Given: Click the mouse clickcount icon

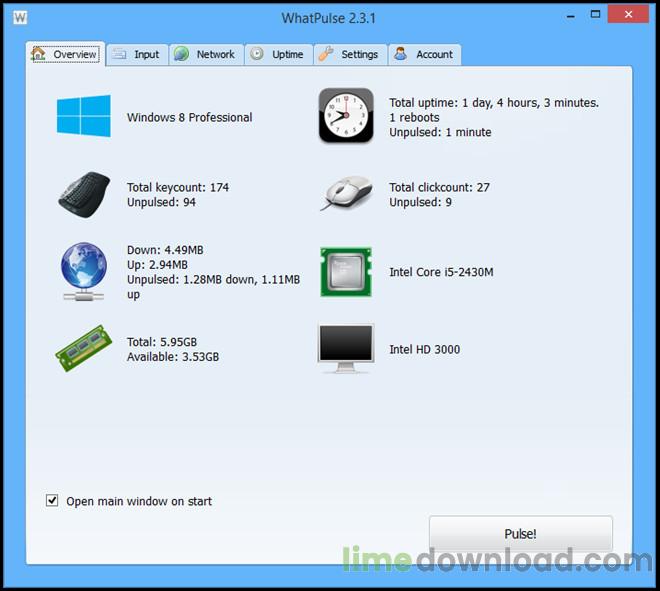Looking at the screenshot, I should point(346,193).
